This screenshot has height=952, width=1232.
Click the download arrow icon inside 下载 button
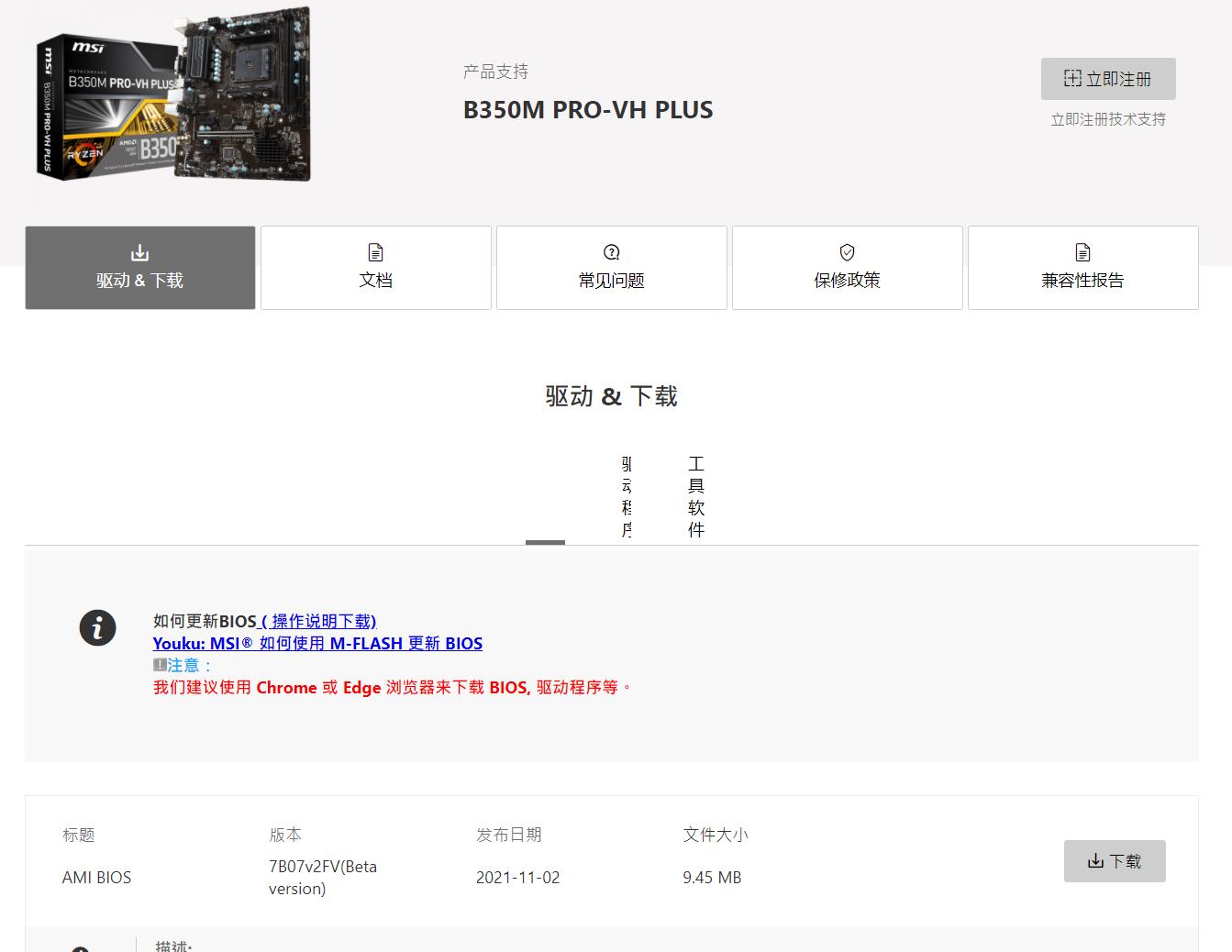1095,860
